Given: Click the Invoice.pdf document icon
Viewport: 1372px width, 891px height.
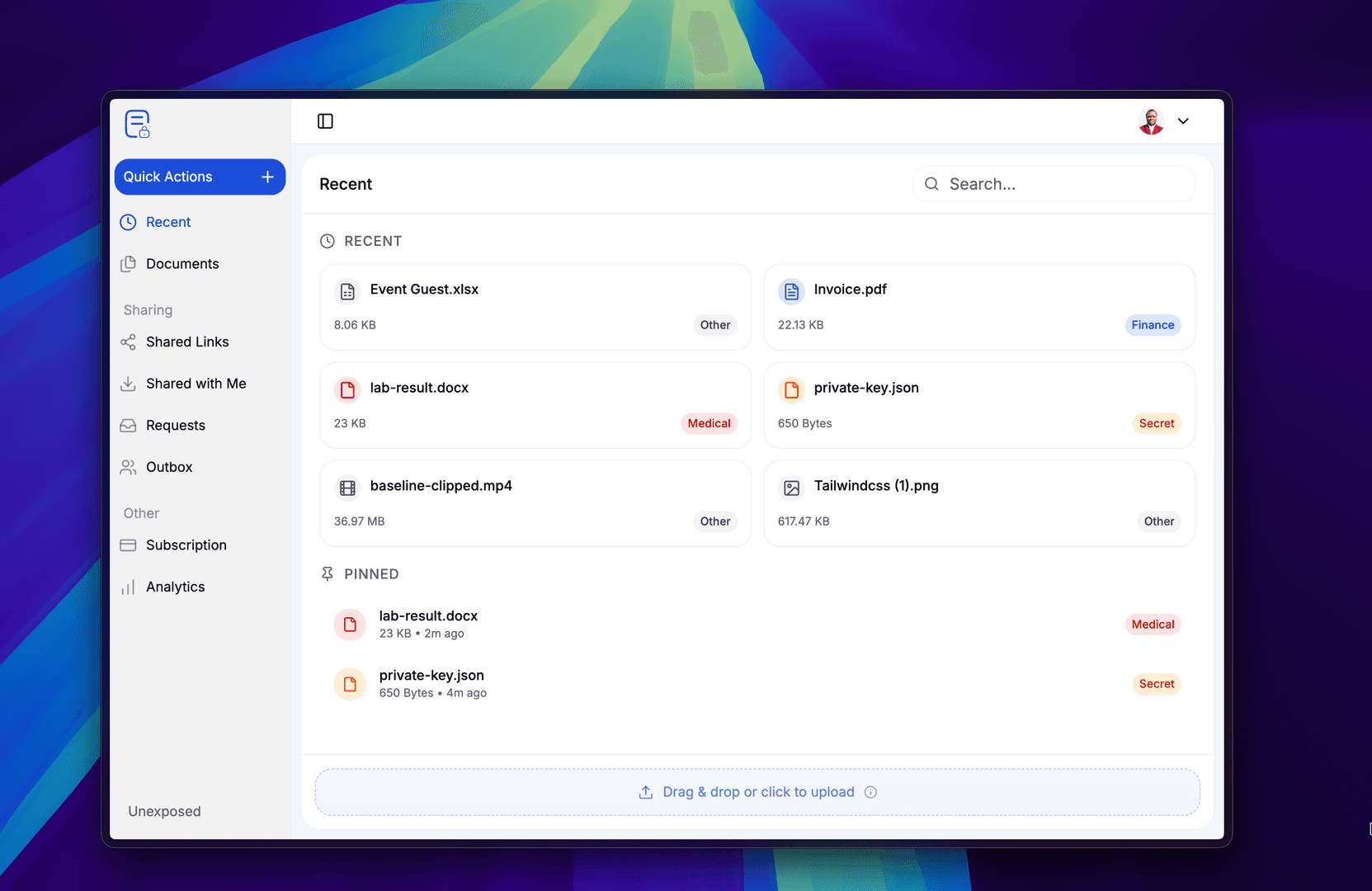Looking at the screenshot, I should [791, 291].
